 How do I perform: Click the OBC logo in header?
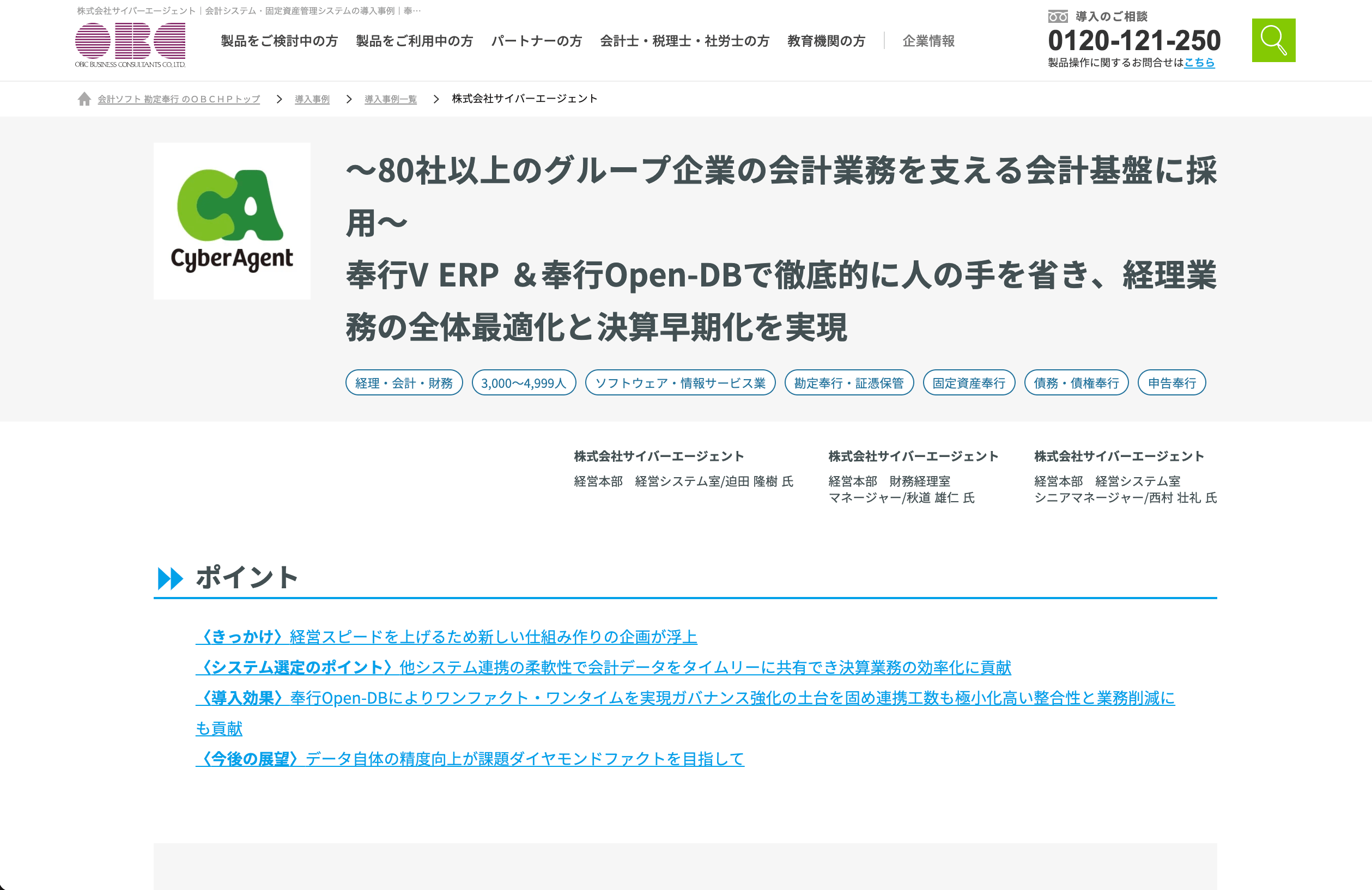click(130, 45)
